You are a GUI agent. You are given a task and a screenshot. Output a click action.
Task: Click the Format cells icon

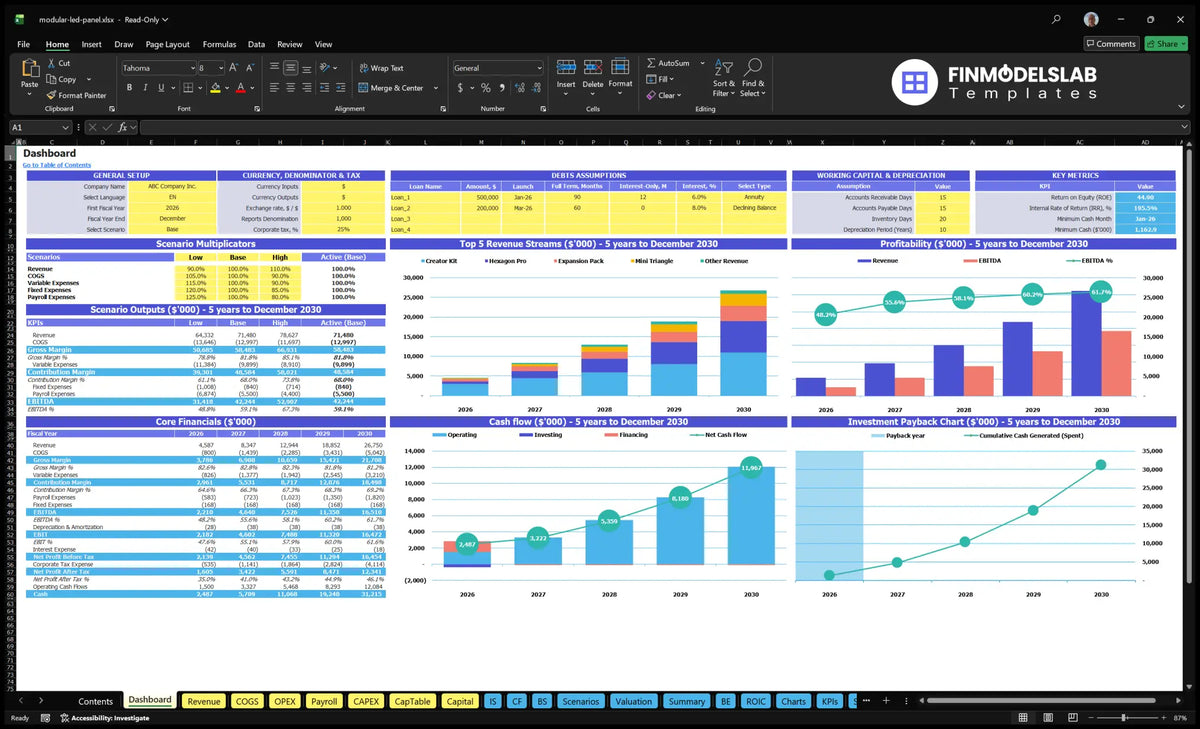point(620,67)
